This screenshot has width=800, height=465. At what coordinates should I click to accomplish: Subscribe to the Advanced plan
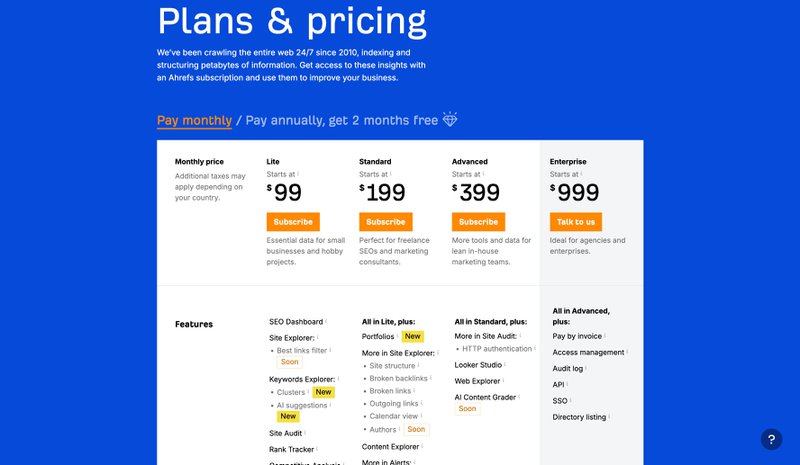tap(478, 222)
